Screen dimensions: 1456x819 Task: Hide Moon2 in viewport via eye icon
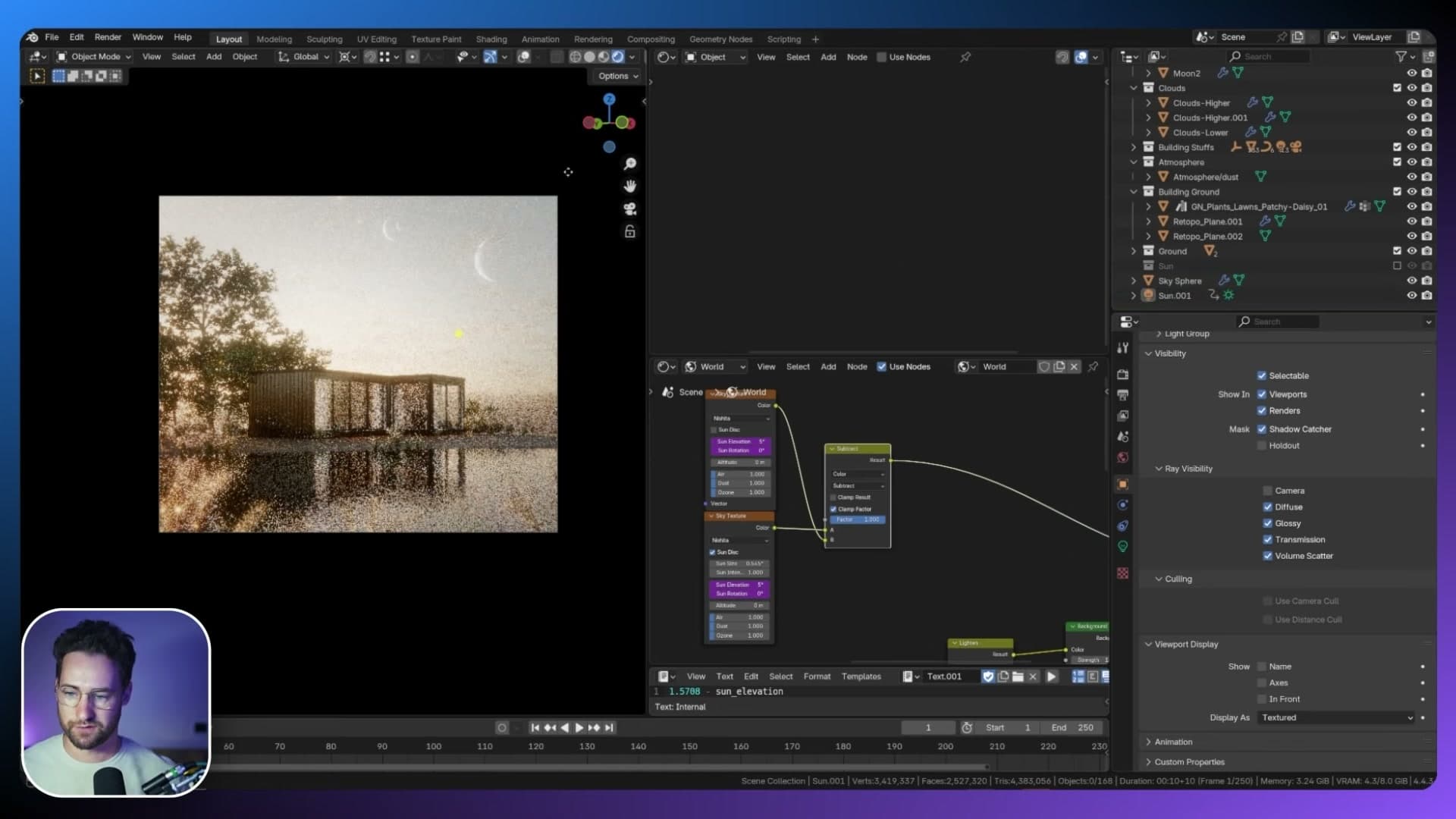coord(1411,74)
